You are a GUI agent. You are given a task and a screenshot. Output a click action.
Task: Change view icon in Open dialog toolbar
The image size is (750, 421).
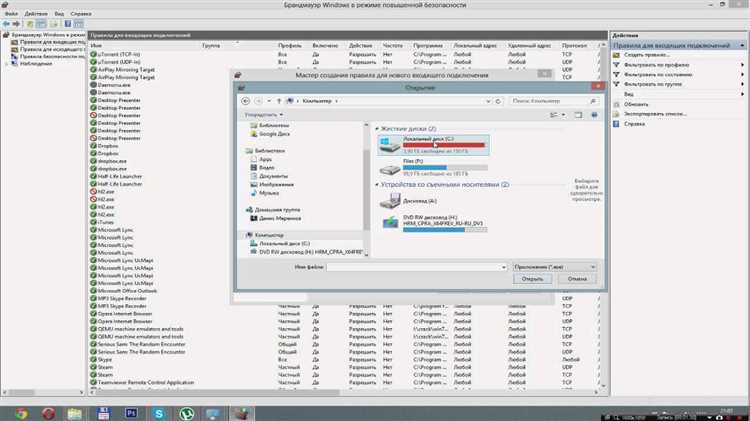(554, 115)
